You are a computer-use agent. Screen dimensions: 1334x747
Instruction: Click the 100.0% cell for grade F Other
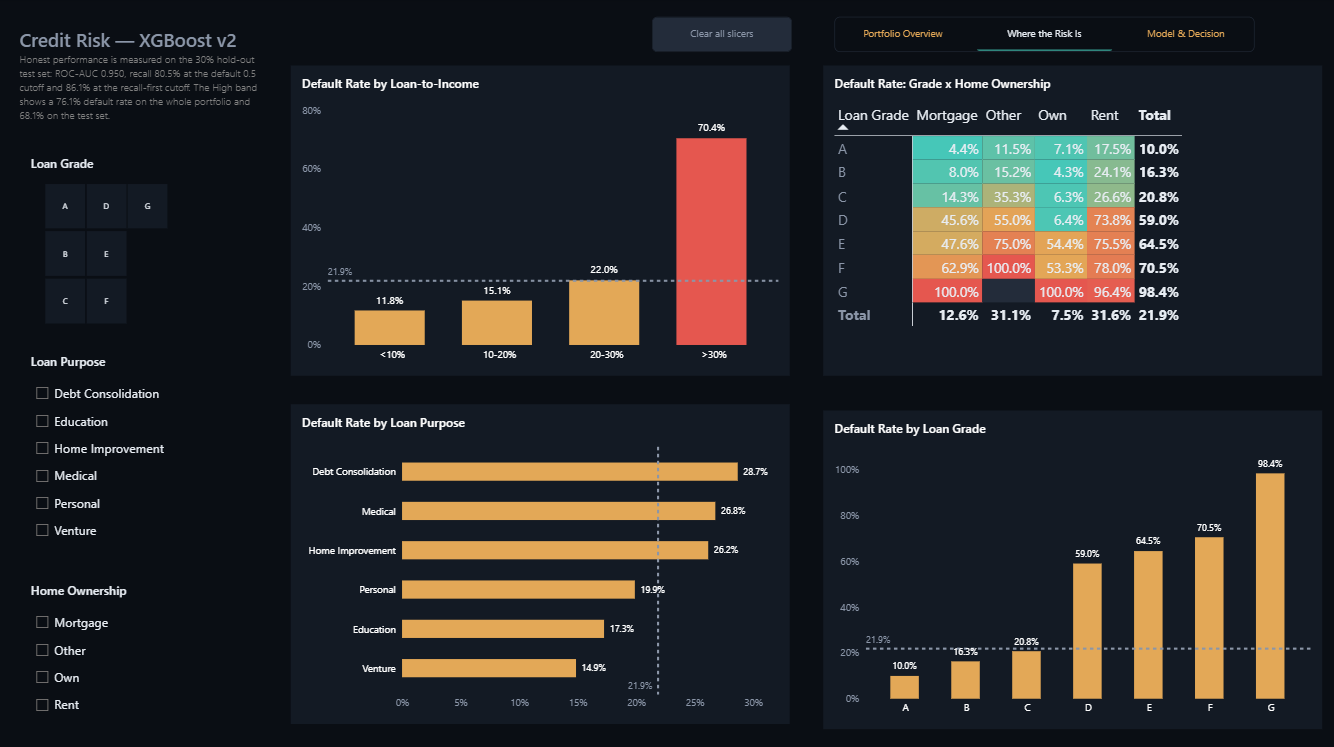tap(1008, 268)
